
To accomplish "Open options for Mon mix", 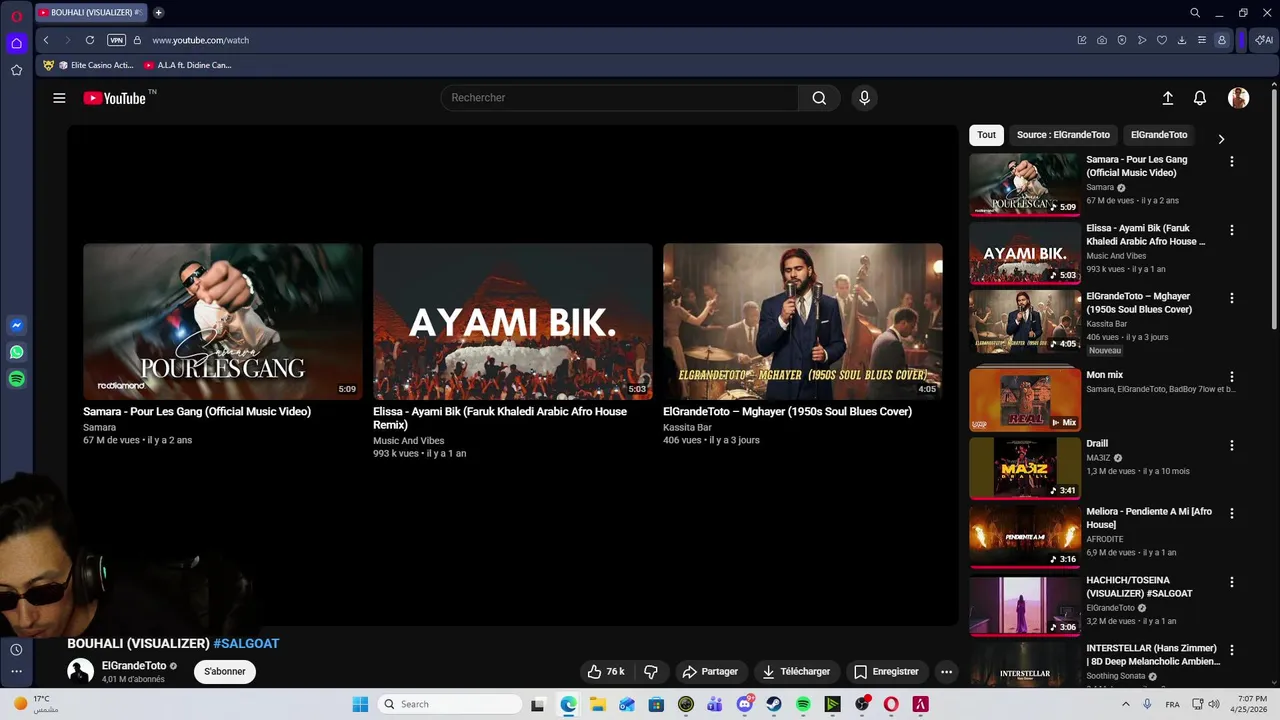I will click(1232, 377).
